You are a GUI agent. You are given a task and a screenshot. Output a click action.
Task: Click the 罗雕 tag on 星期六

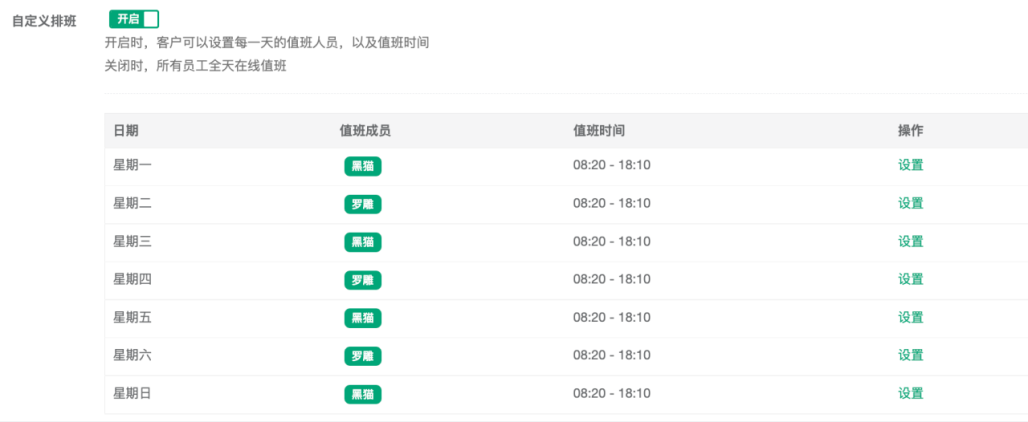point(362,356)
